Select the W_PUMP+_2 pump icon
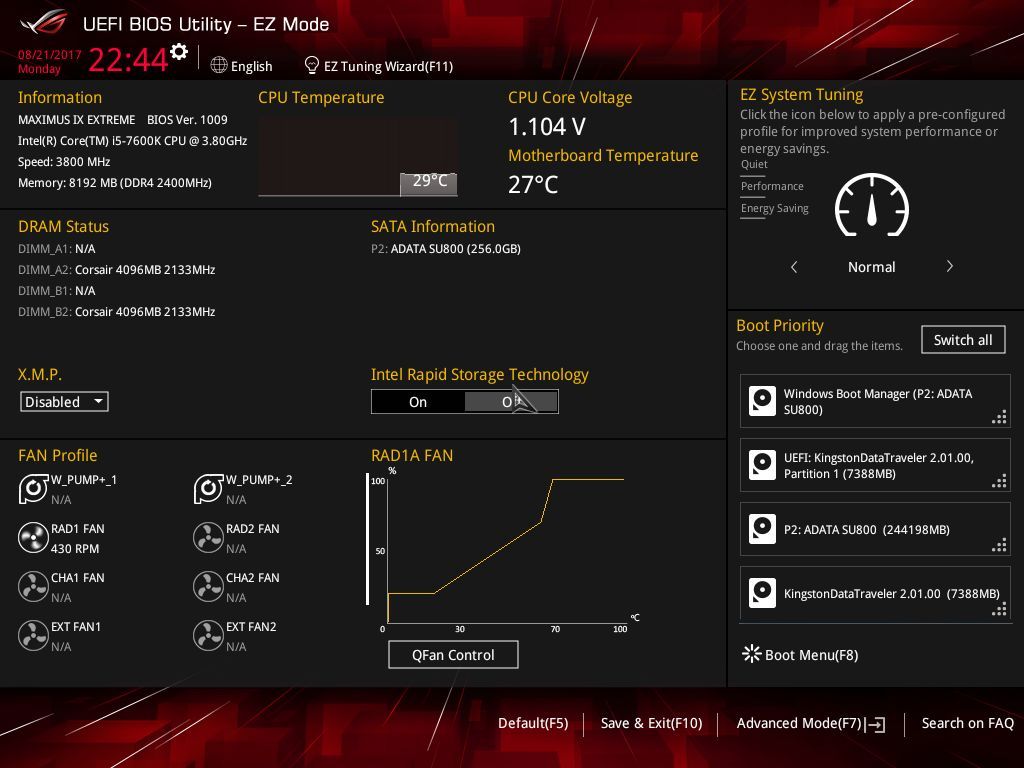This screenshot has width=1024, height=768. [x=208, y=488]
